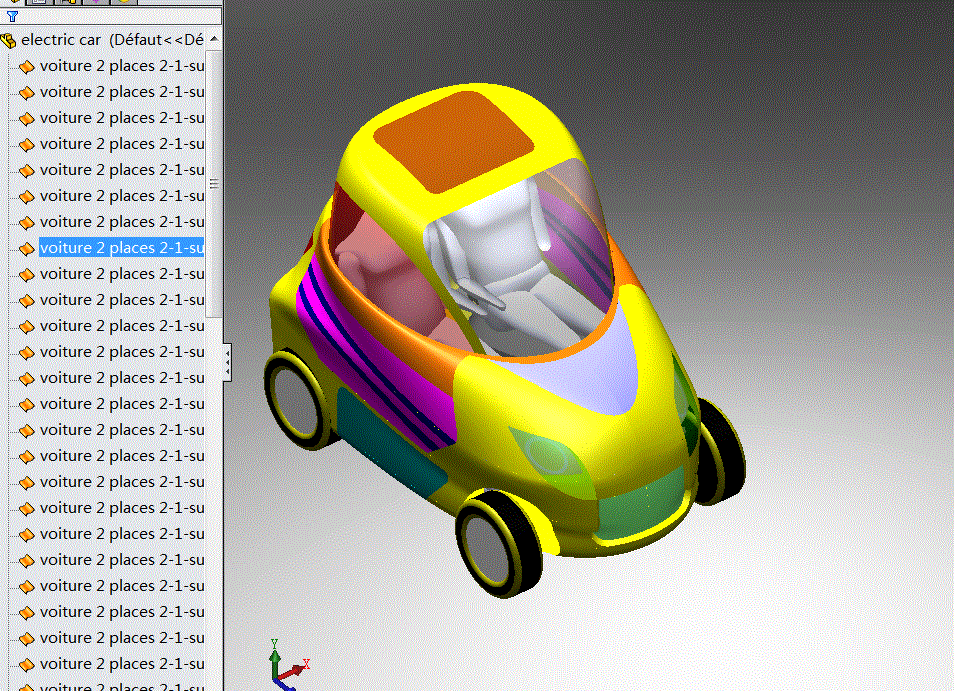Click the surface icon of the highlighted item
954x691 pixels.
(27, 248)
